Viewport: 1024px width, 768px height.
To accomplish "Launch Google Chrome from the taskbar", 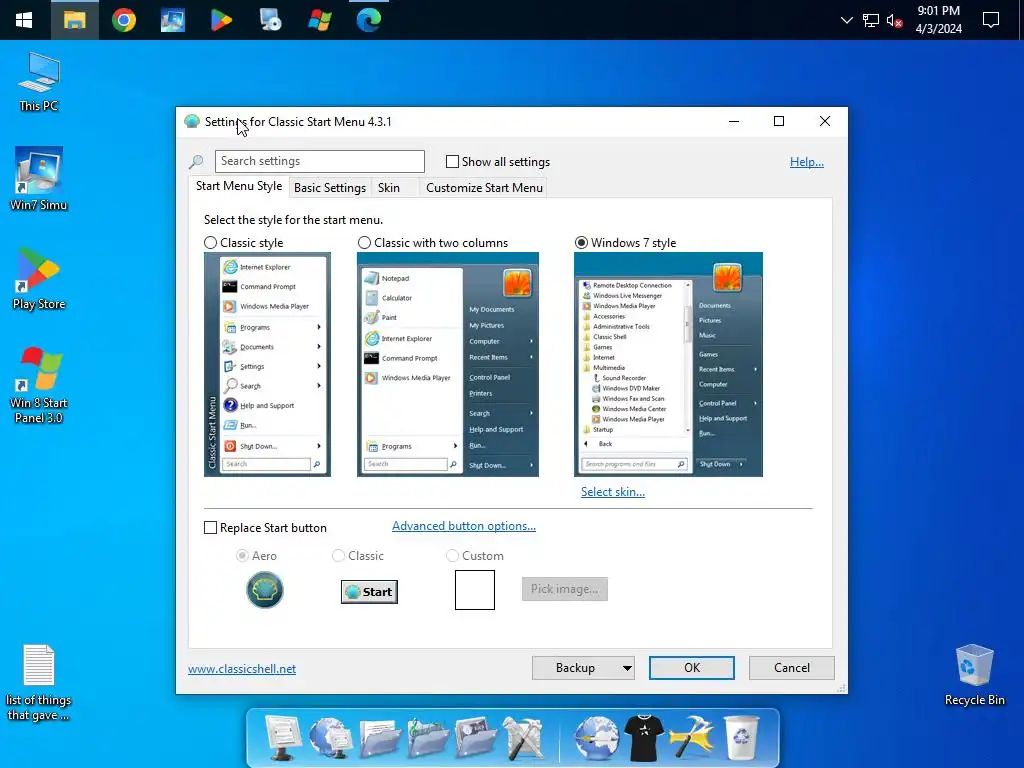I will click(x=123, y=20).
